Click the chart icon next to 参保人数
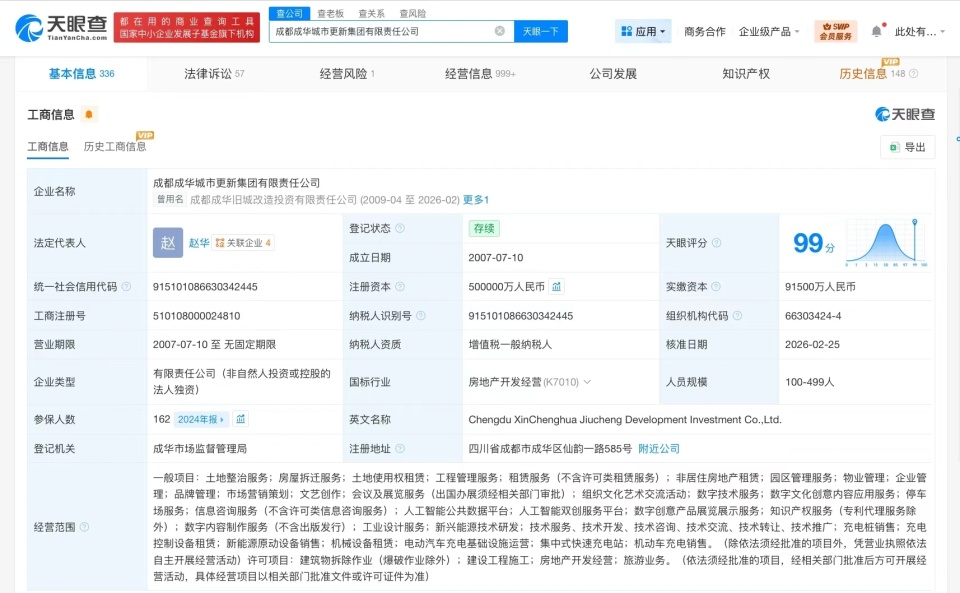Screen dimensions: 960x593 [x=240, y=419]
